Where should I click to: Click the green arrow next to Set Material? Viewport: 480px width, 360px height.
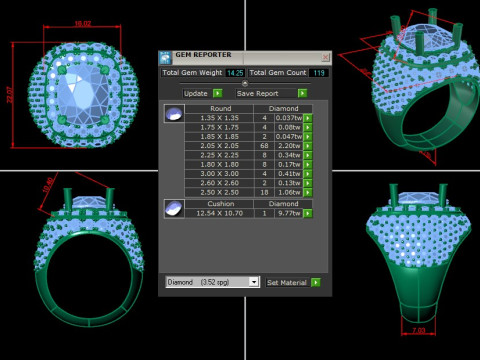coord(315,282)
